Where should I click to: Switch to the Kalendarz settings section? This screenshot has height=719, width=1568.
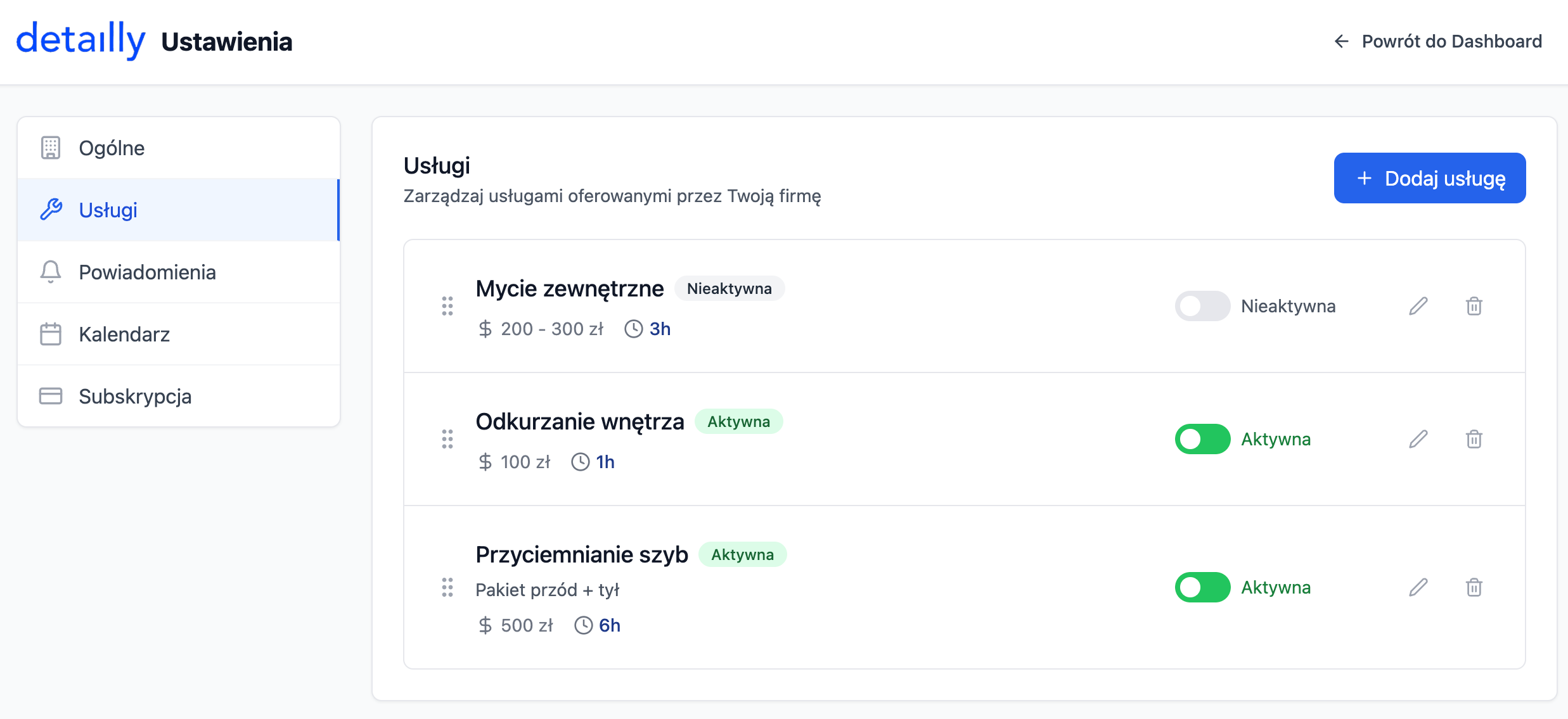pyautogui.click(x=124, y=334)
